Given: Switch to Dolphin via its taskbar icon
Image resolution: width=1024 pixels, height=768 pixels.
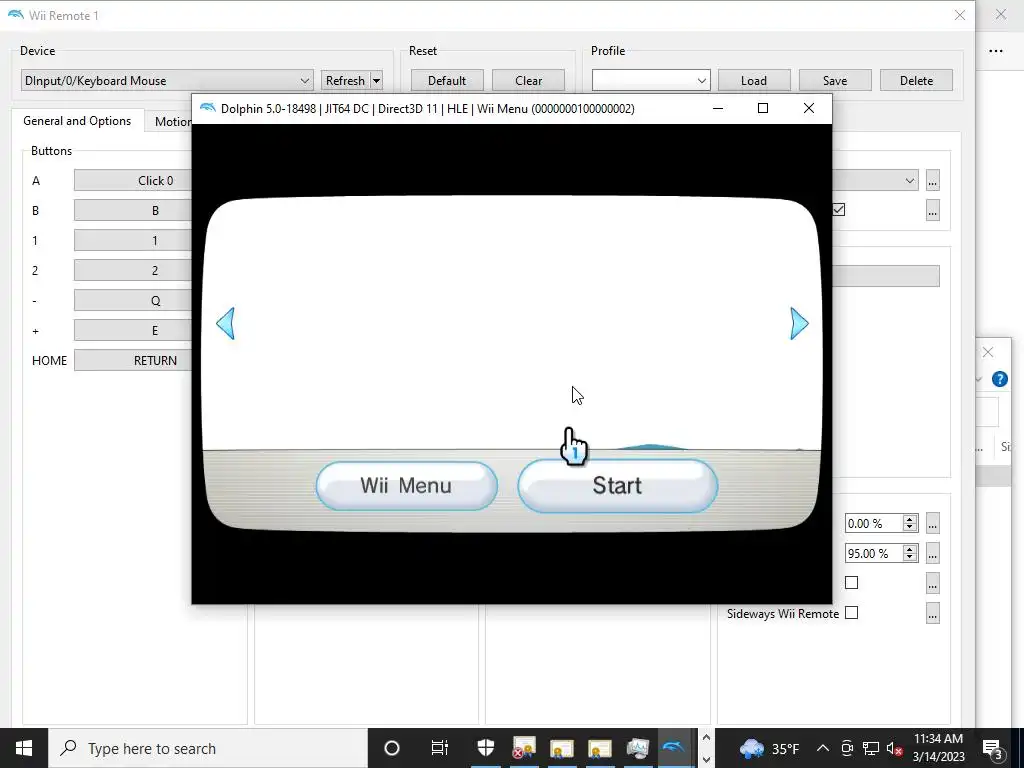Looking at the screenshot, I should (674, 748).
